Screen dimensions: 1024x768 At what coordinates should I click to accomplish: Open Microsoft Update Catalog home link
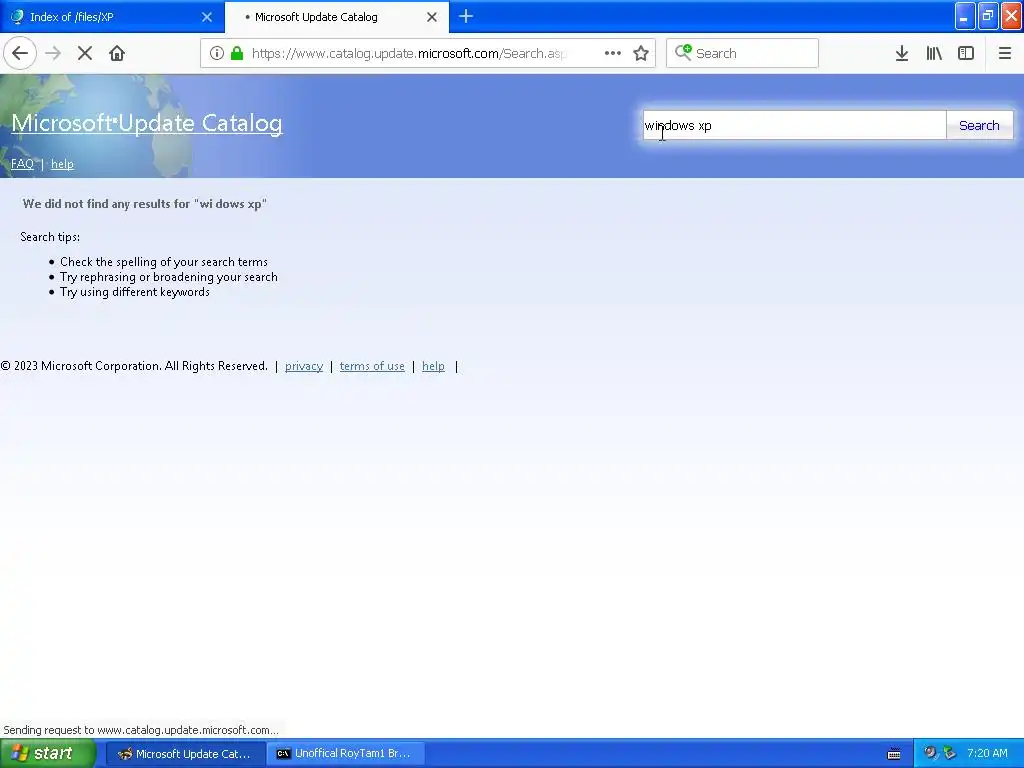(147, 123)
